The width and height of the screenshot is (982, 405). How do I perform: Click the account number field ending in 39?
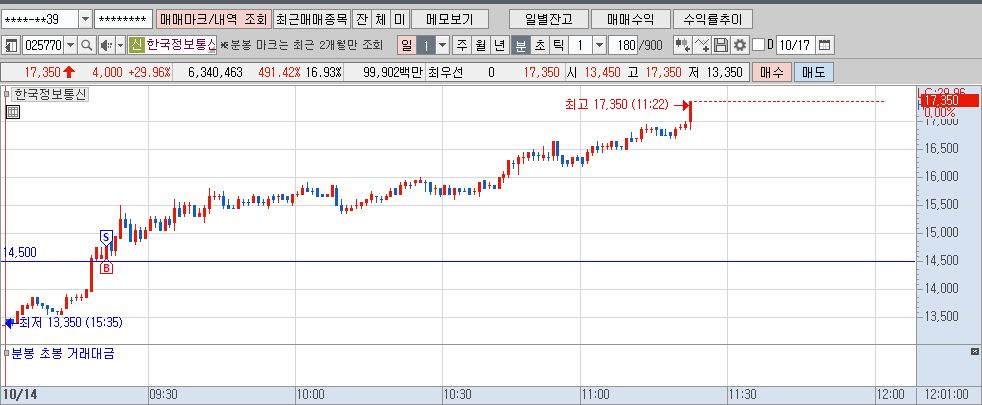tap(40, 19)
